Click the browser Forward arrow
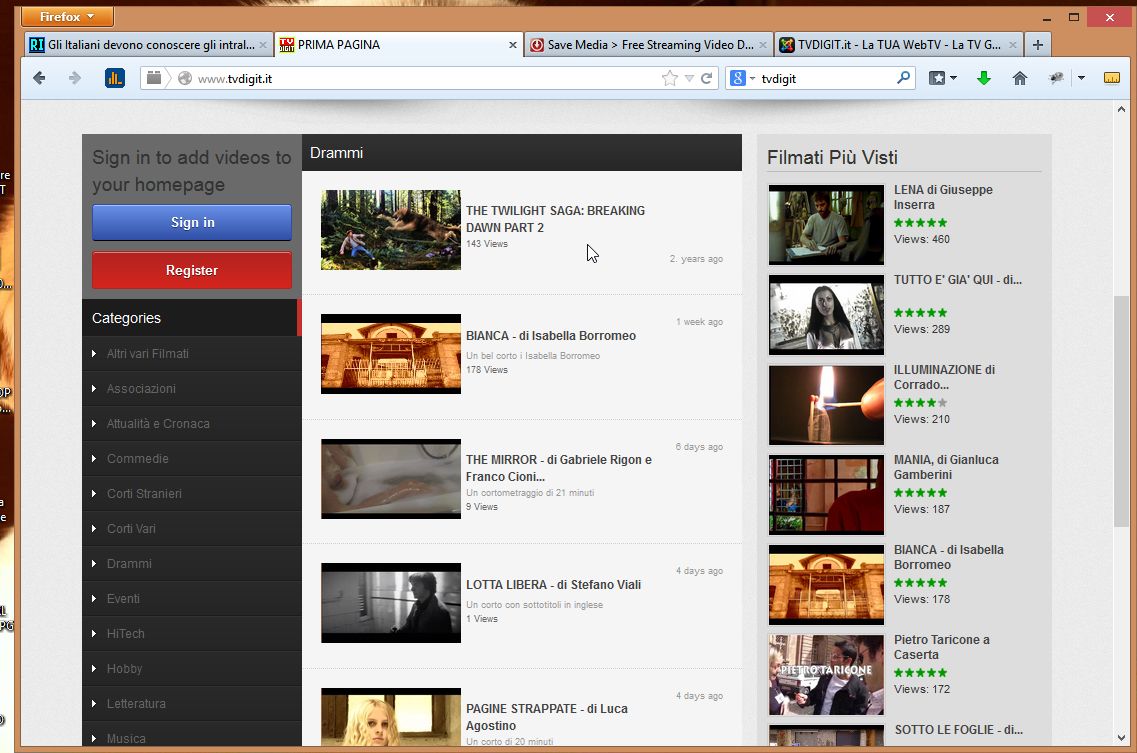 pos(74,78)
